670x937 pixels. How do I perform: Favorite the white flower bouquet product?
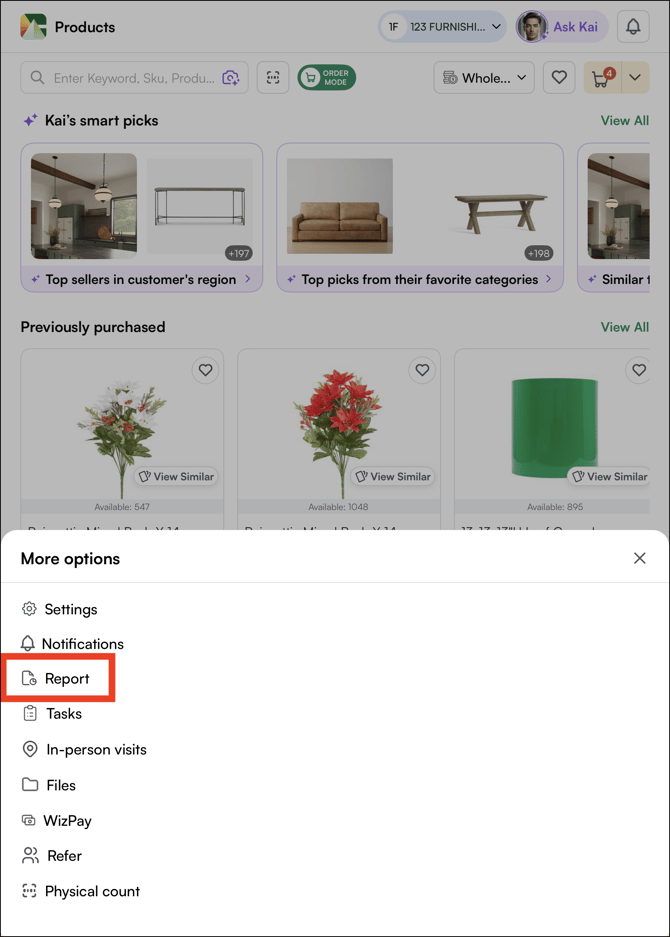pyautogui.click(x=205, y=370)
